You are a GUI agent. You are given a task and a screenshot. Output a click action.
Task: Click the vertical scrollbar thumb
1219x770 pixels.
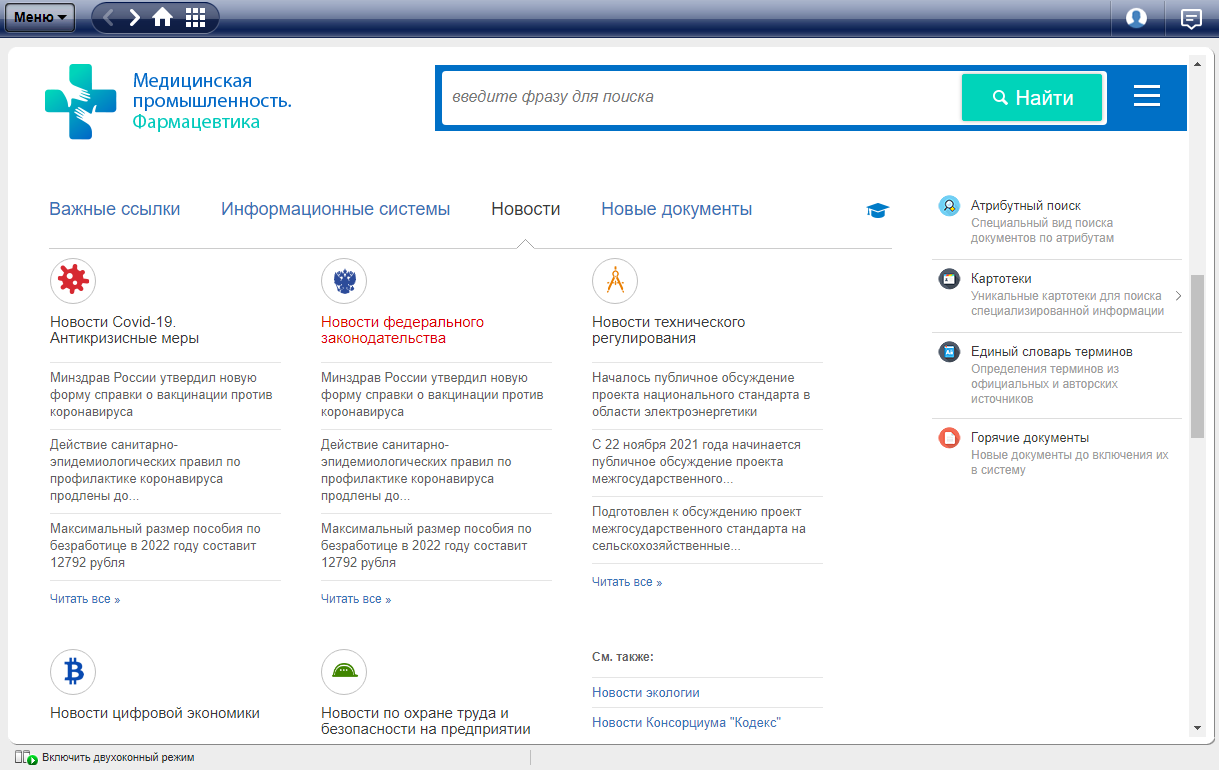click(x=1197, y=357)
